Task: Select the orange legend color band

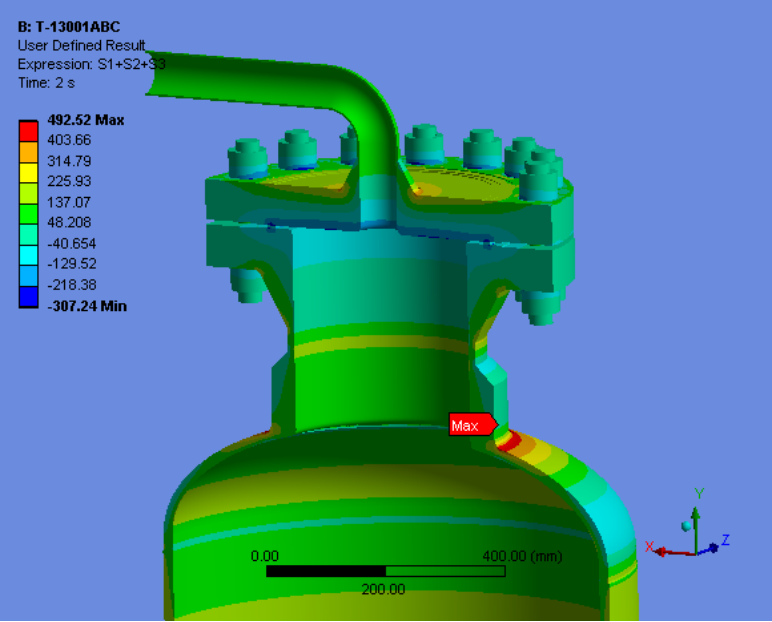Action: tap(28, 152)
